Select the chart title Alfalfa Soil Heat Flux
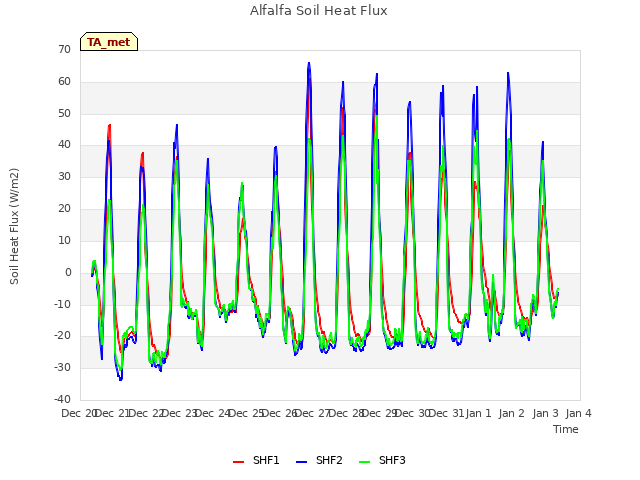 319,11
